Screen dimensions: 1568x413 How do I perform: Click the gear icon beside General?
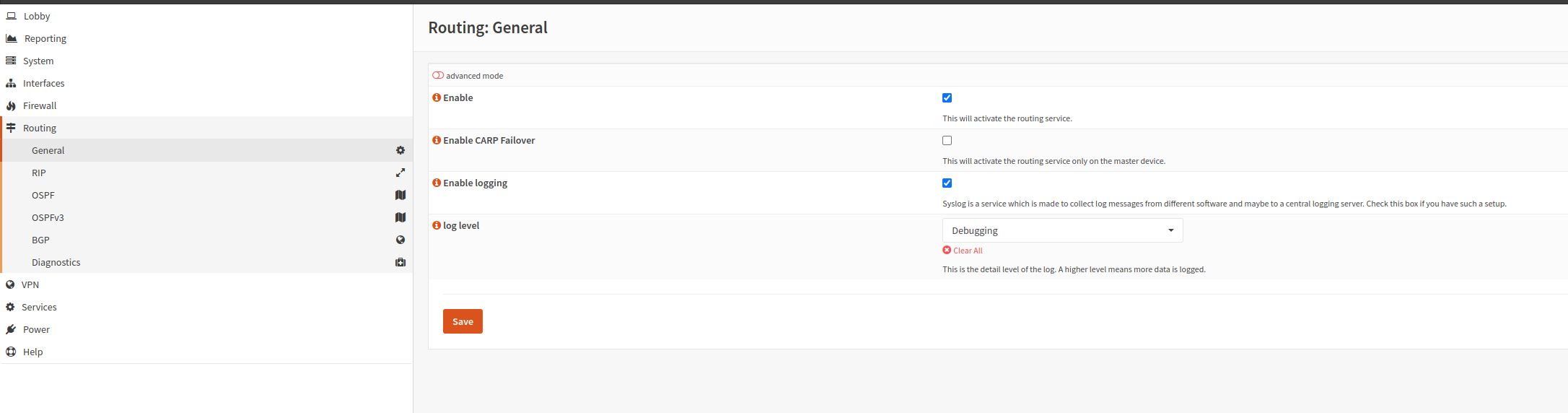[400, 150]
